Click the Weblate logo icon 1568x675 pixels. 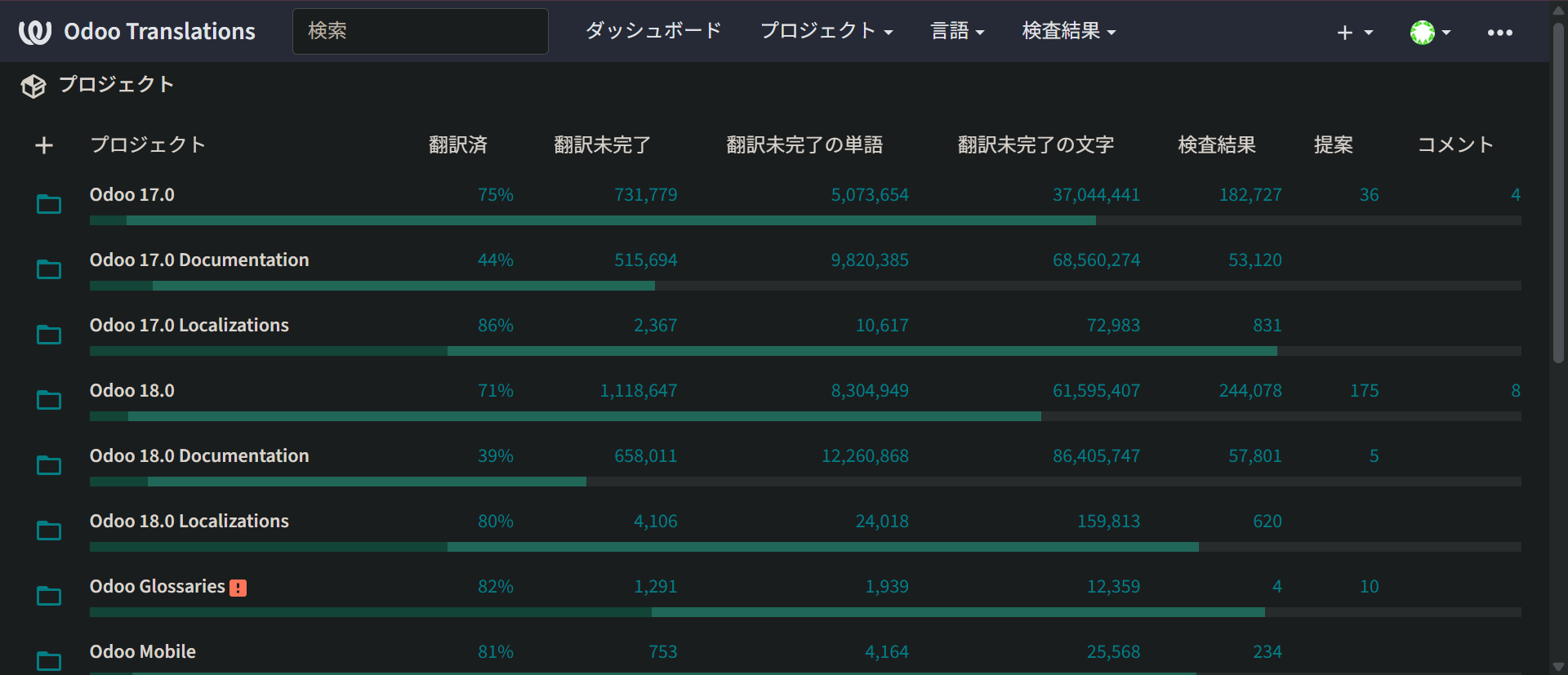coord(35,32)
